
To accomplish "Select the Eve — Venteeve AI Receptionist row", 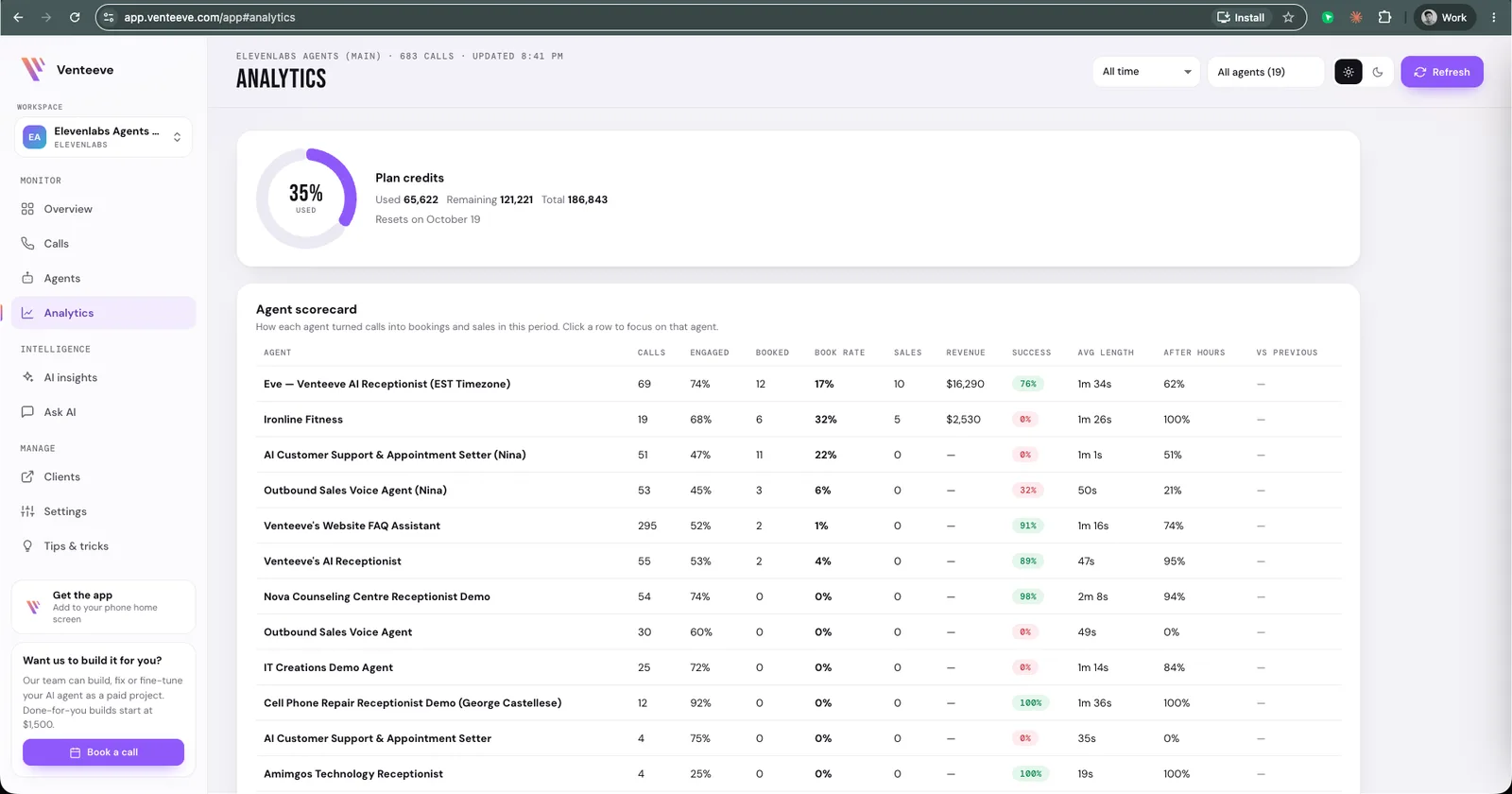I will [799, 384].
